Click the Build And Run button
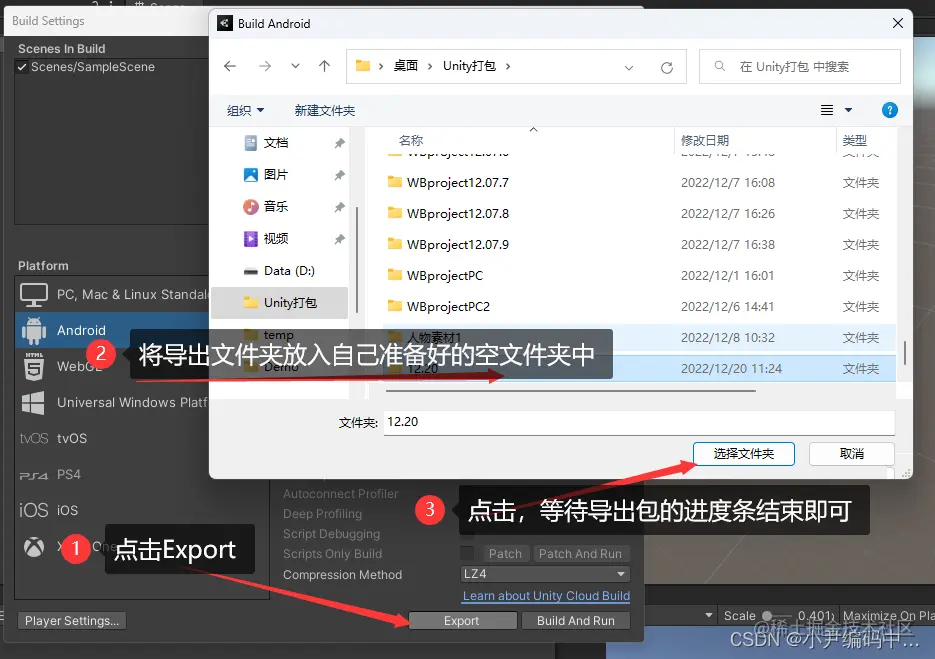 pos(575,621)
